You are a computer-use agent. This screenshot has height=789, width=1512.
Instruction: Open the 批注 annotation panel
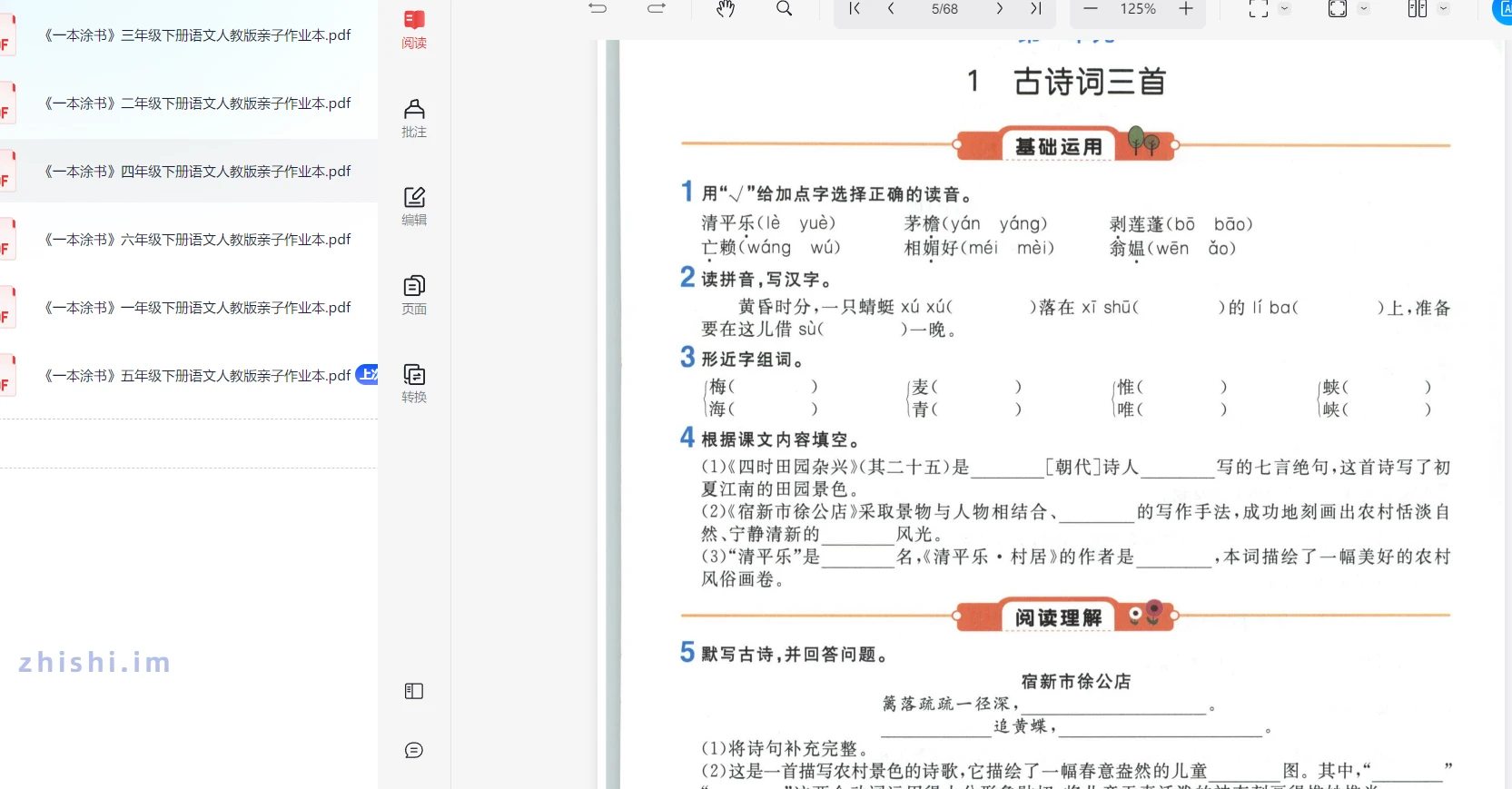(414, 118)
